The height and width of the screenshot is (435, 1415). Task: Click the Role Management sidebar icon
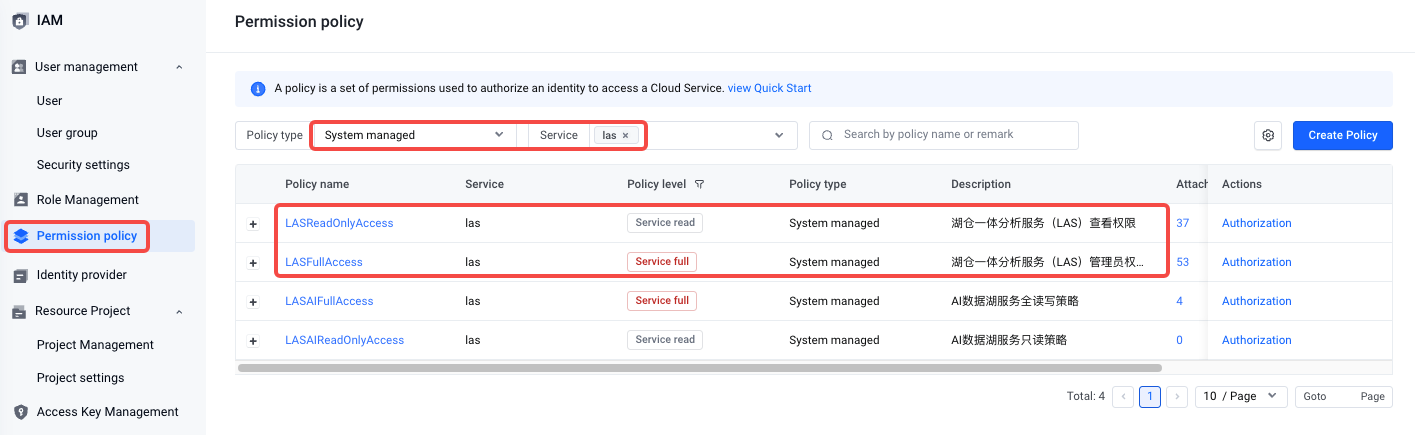coord(19,200)
